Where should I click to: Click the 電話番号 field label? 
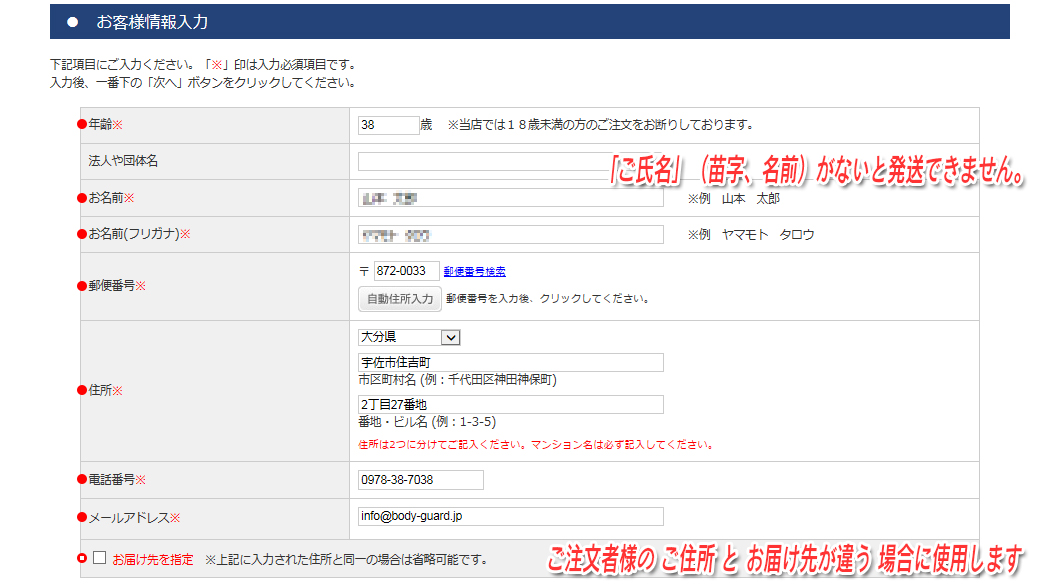click(117, 480)
